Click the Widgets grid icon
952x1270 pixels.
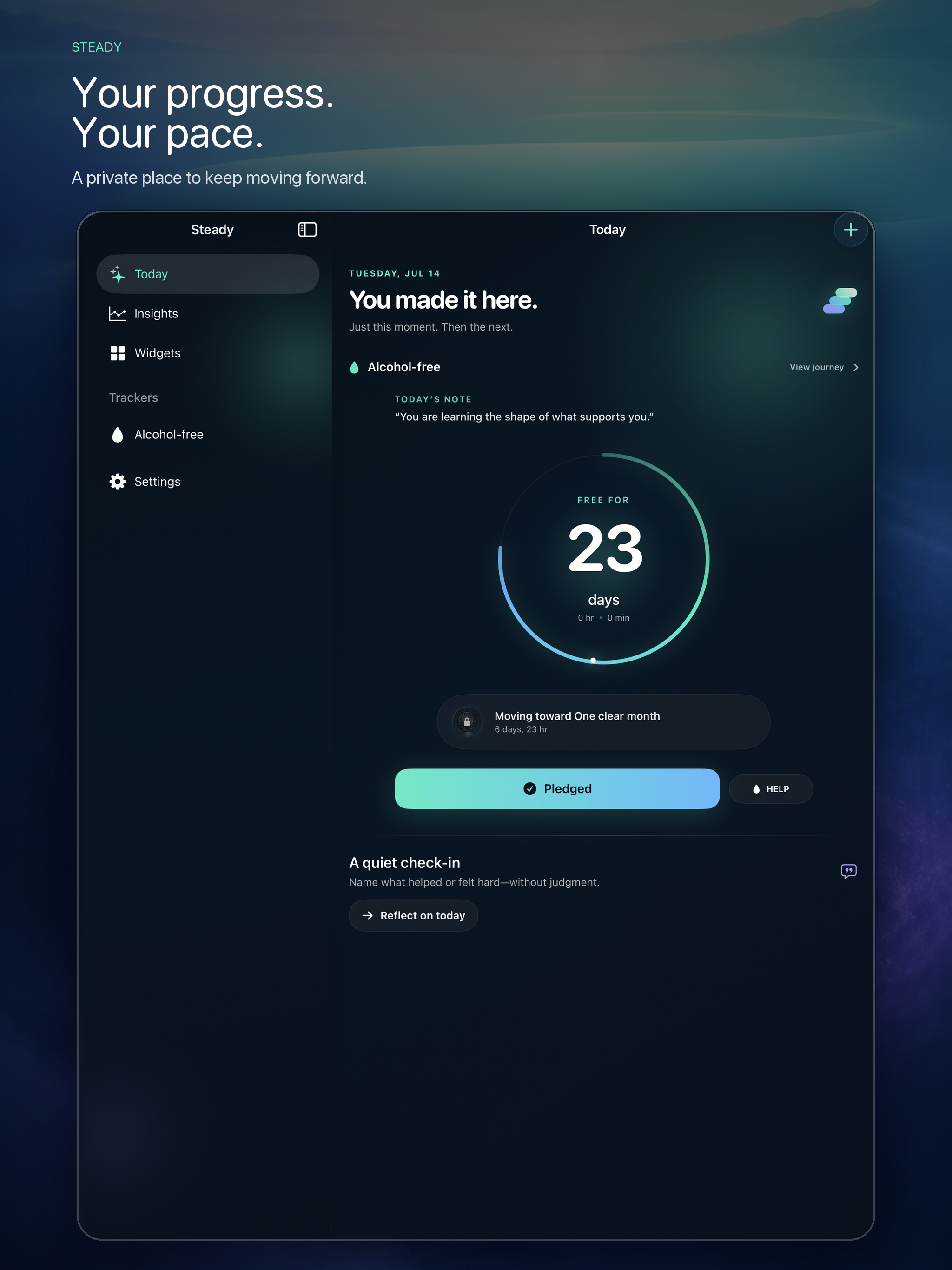(118, 353)
